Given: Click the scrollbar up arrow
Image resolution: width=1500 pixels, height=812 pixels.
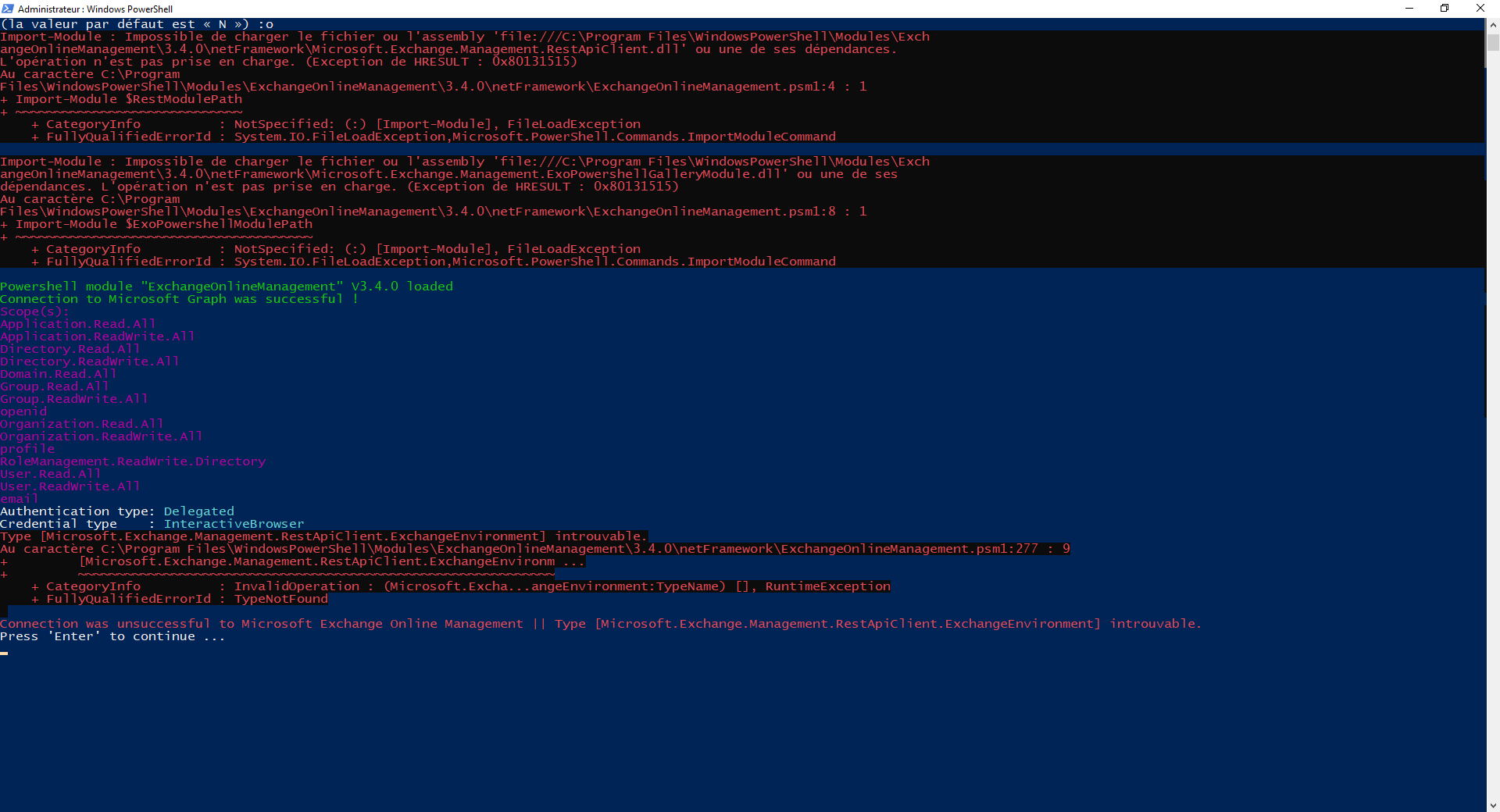Looking at the screenshot, I should 1493,24.
